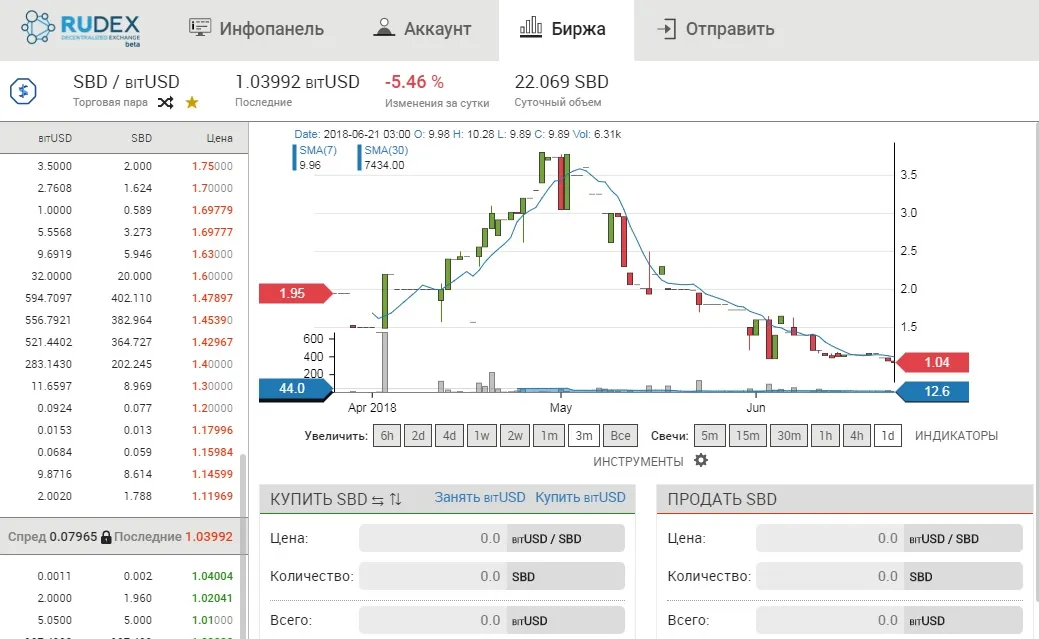Screen dimensions: 1039x639
Task: Click the SMA(30) indicator legend
Action: click(384, 157)
